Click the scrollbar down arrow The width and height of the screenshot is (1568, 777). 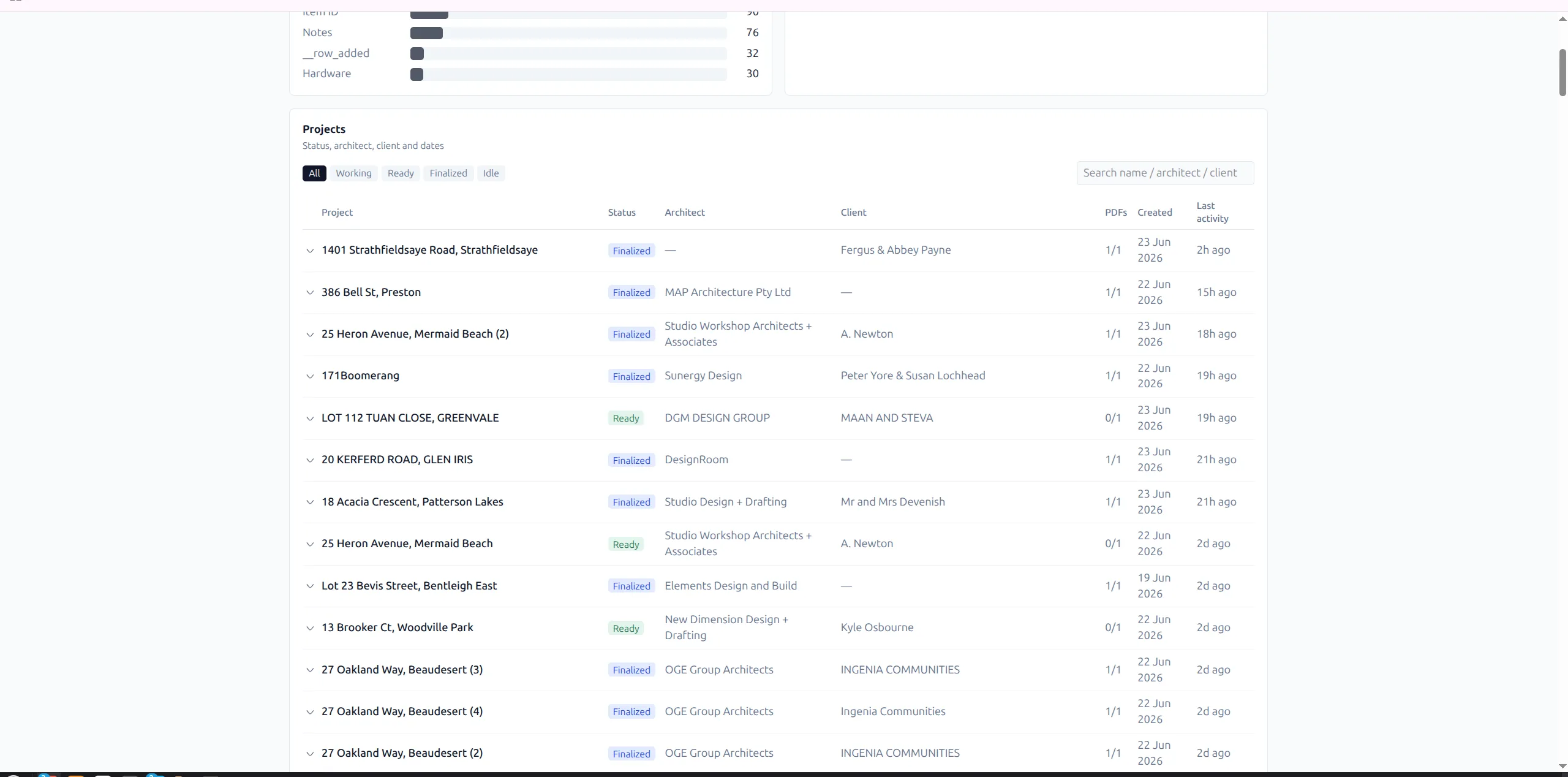tap(1562, 765)
